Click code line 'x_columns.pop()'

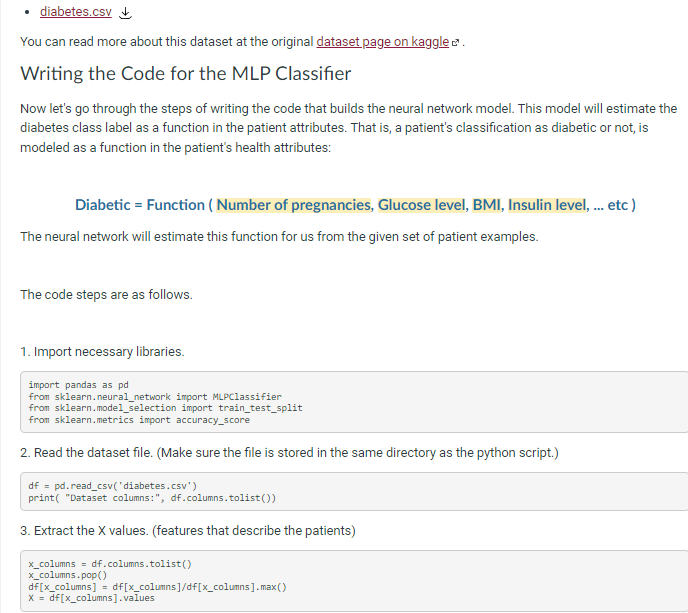pyautogui.click(x=68, y=575)
